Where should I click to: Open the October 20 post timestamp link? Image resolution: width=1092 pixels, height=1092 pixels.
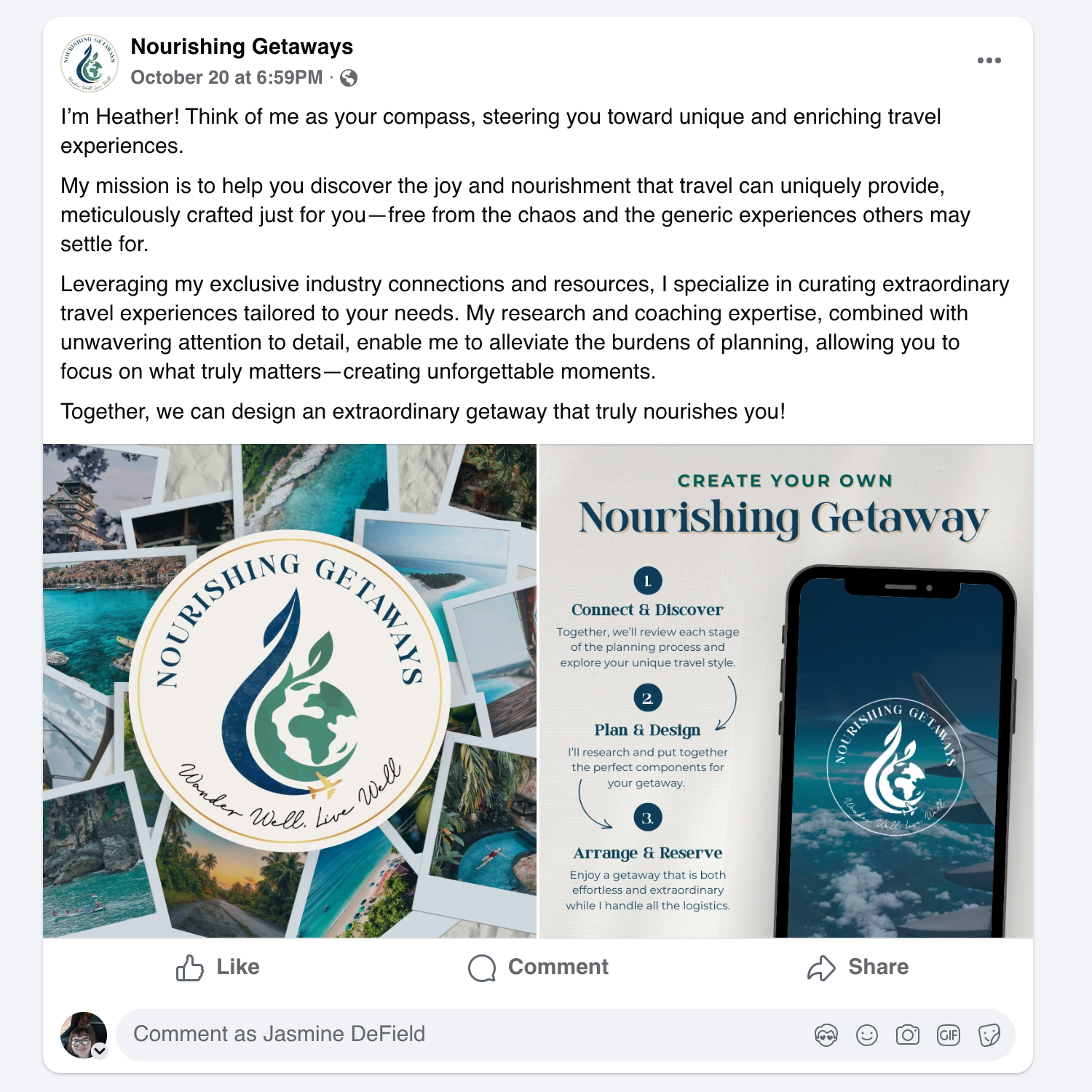click(226, 77)
